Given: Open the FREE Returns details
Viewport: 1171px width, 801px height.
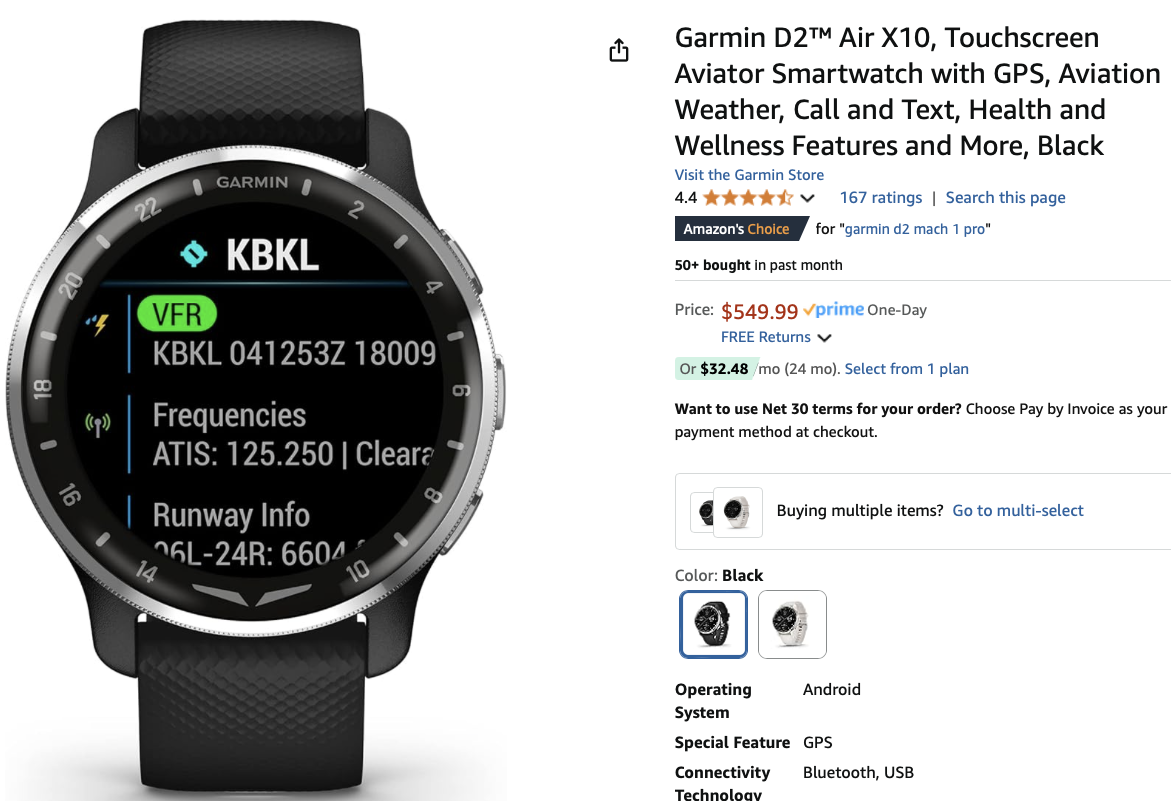Looking at the screenshot, I should [x=765, y=337].
